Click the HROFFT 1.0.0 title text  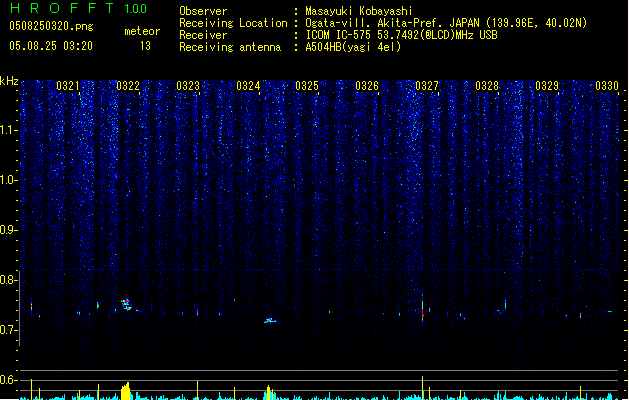tap(79, 8)
